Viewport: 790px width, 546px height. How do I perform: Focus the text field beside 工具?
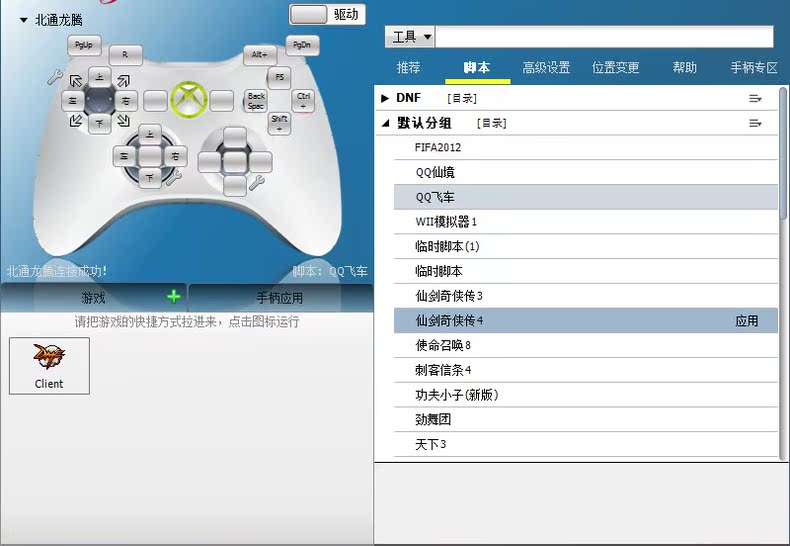point(604,37)
